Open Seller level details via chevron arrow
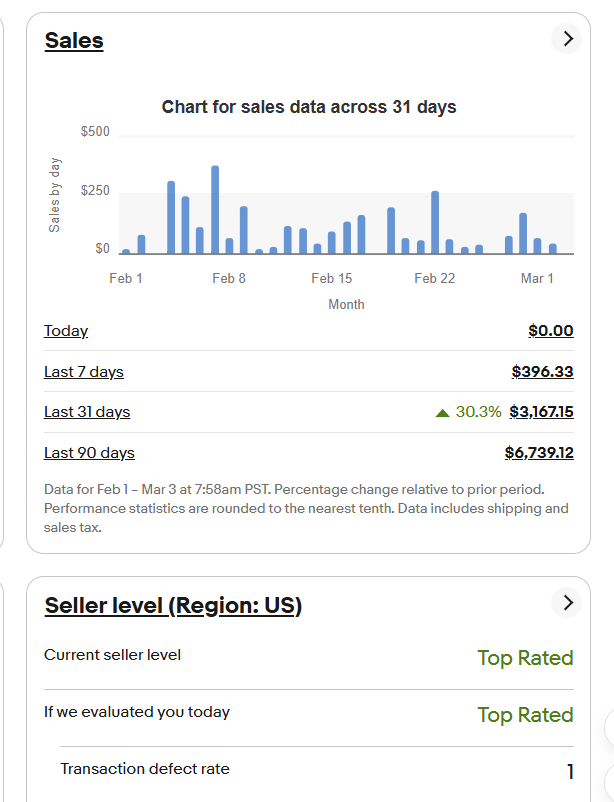 pos(567,602)
